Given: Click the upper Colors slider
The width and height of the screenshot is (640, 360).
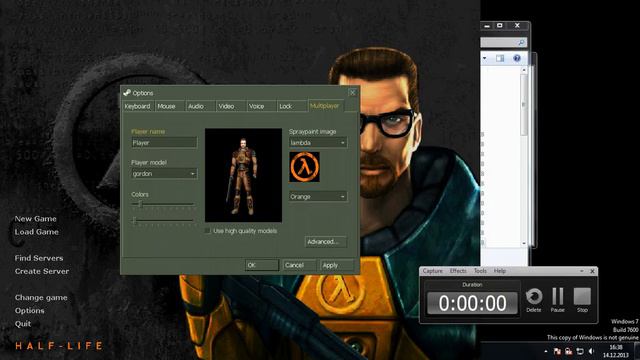Looking at the screenshot, I should coord(163,204).
